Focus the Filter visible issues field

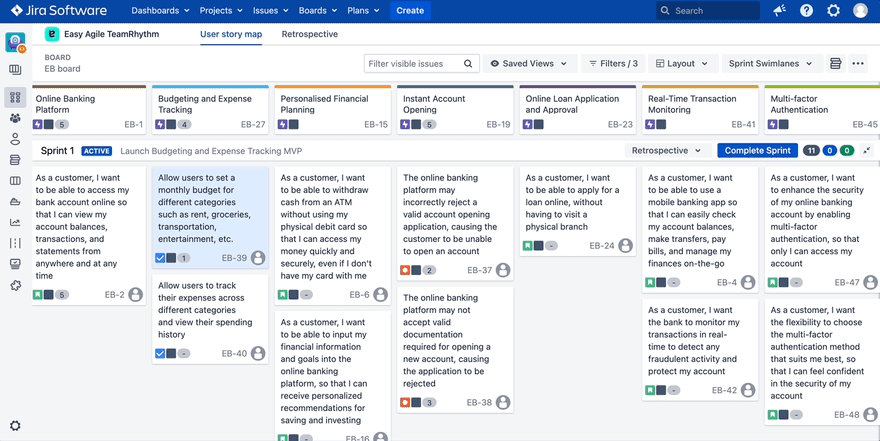422,64
